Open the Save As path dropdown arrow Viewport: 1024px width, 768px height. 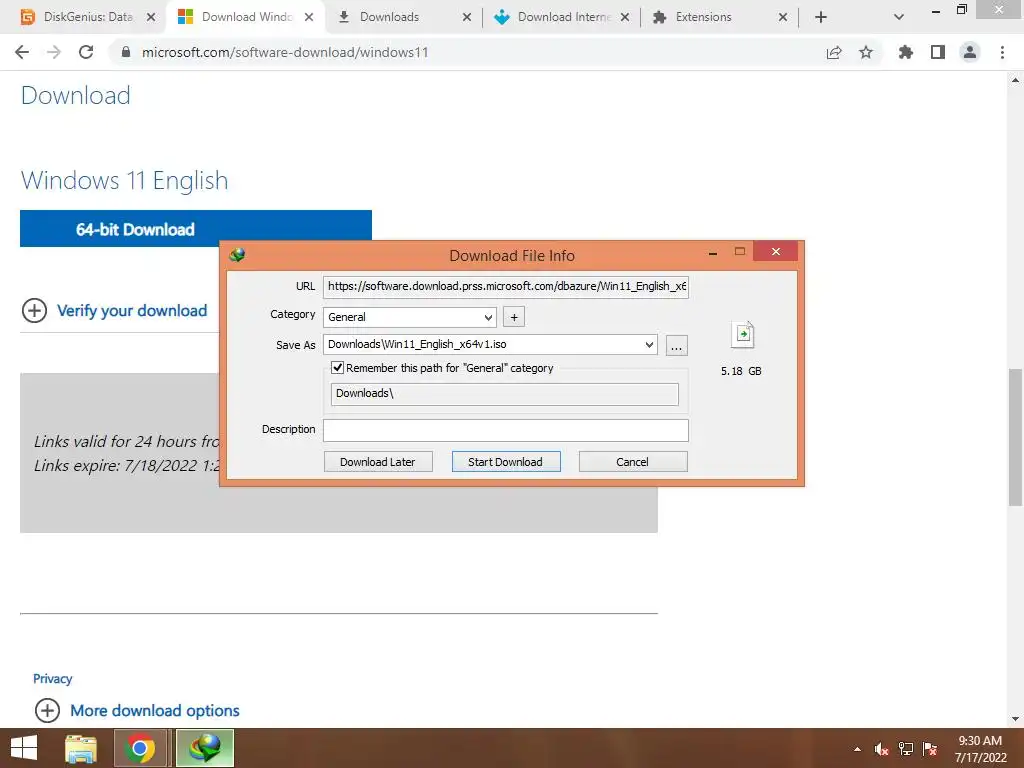(649, 344)
